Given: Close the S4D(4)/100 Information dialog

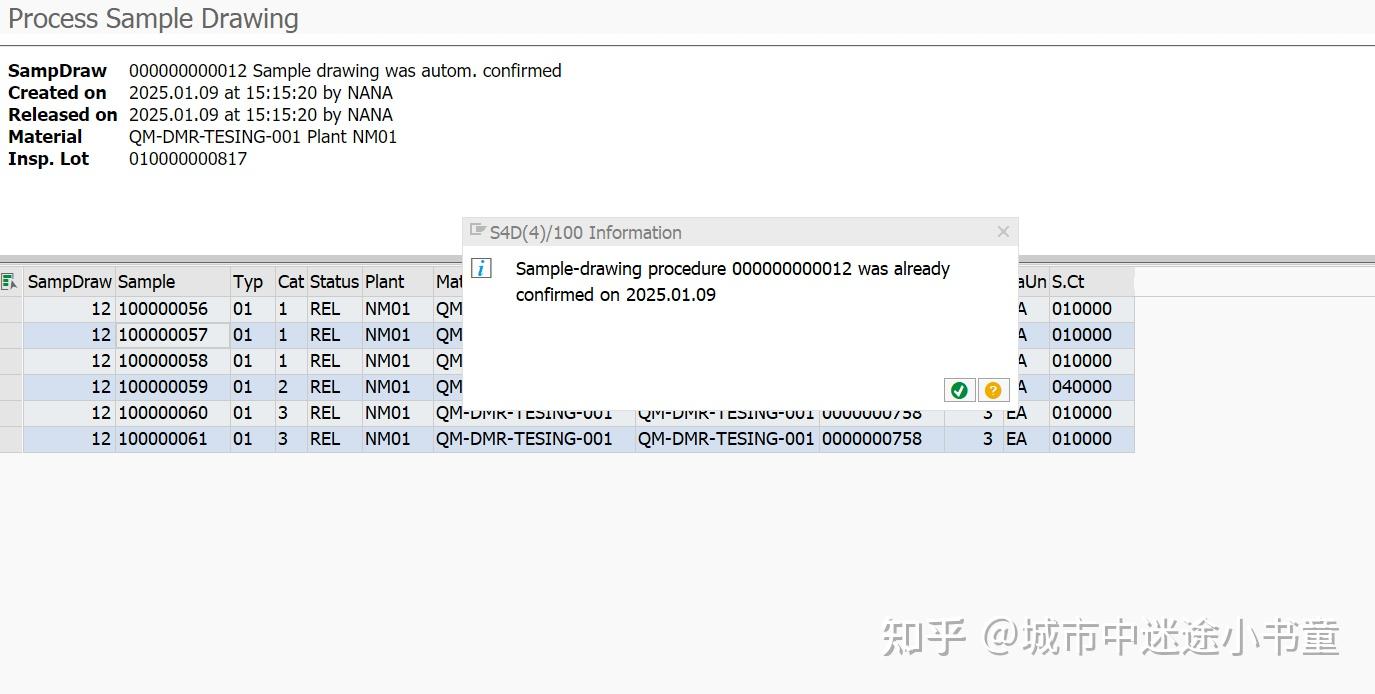Looking at the screenshot, I should coord(1003,231).
